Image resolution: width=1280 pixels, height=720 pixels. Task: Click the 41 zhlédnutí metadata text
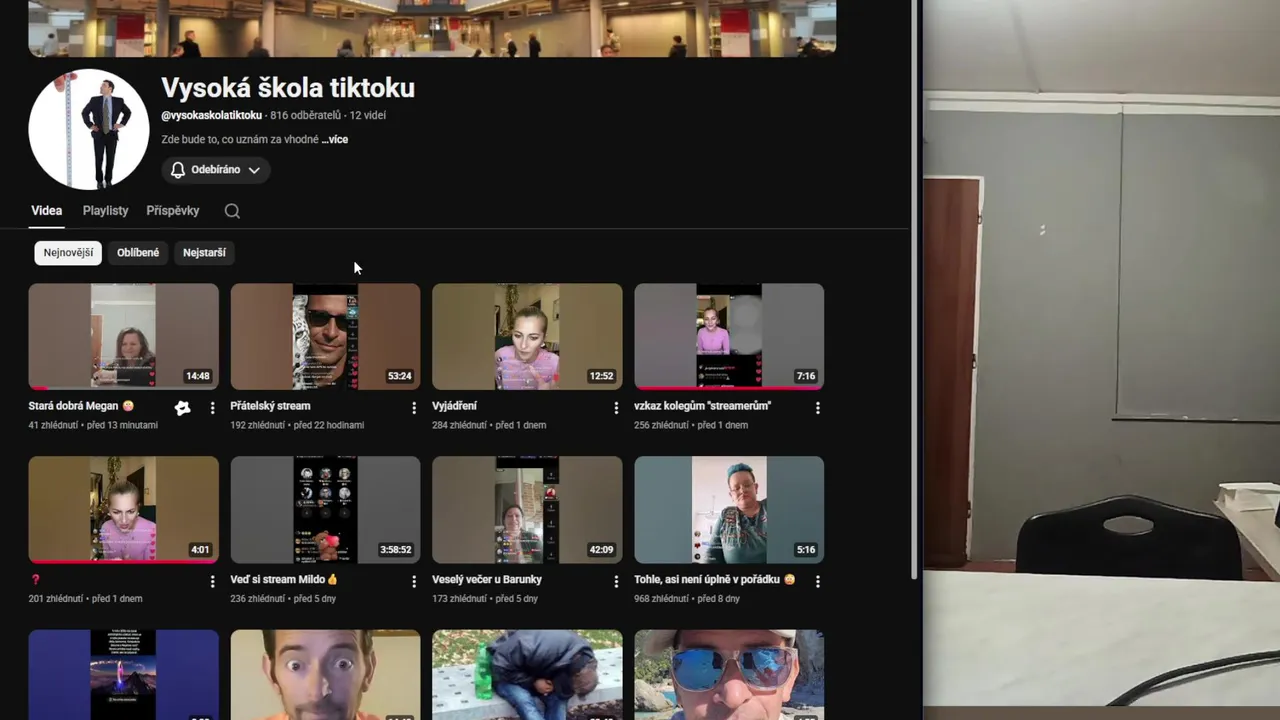pos(54,425)
